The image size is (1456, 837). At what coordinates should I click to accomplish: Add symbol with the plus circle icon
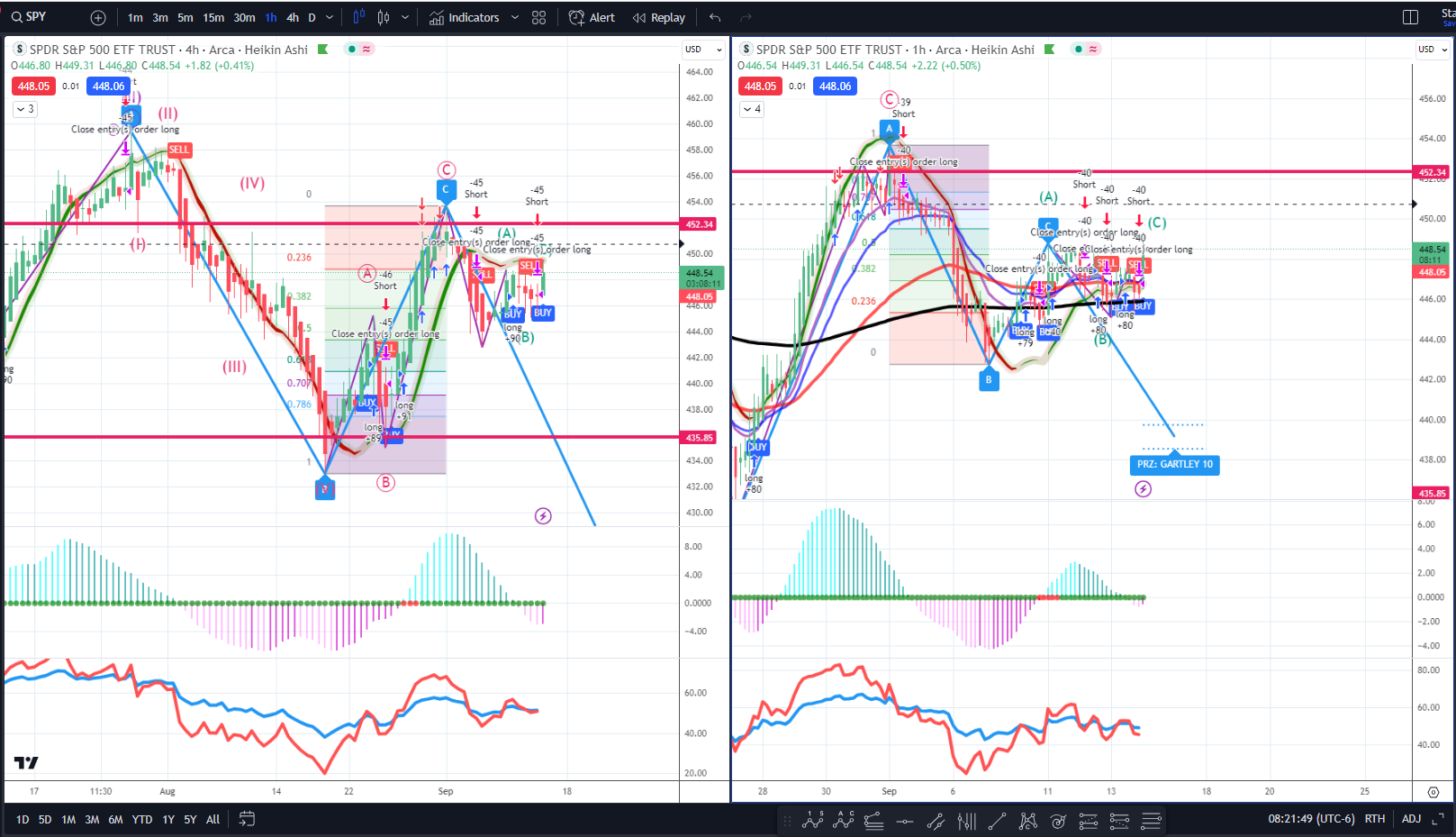[98, 18]
